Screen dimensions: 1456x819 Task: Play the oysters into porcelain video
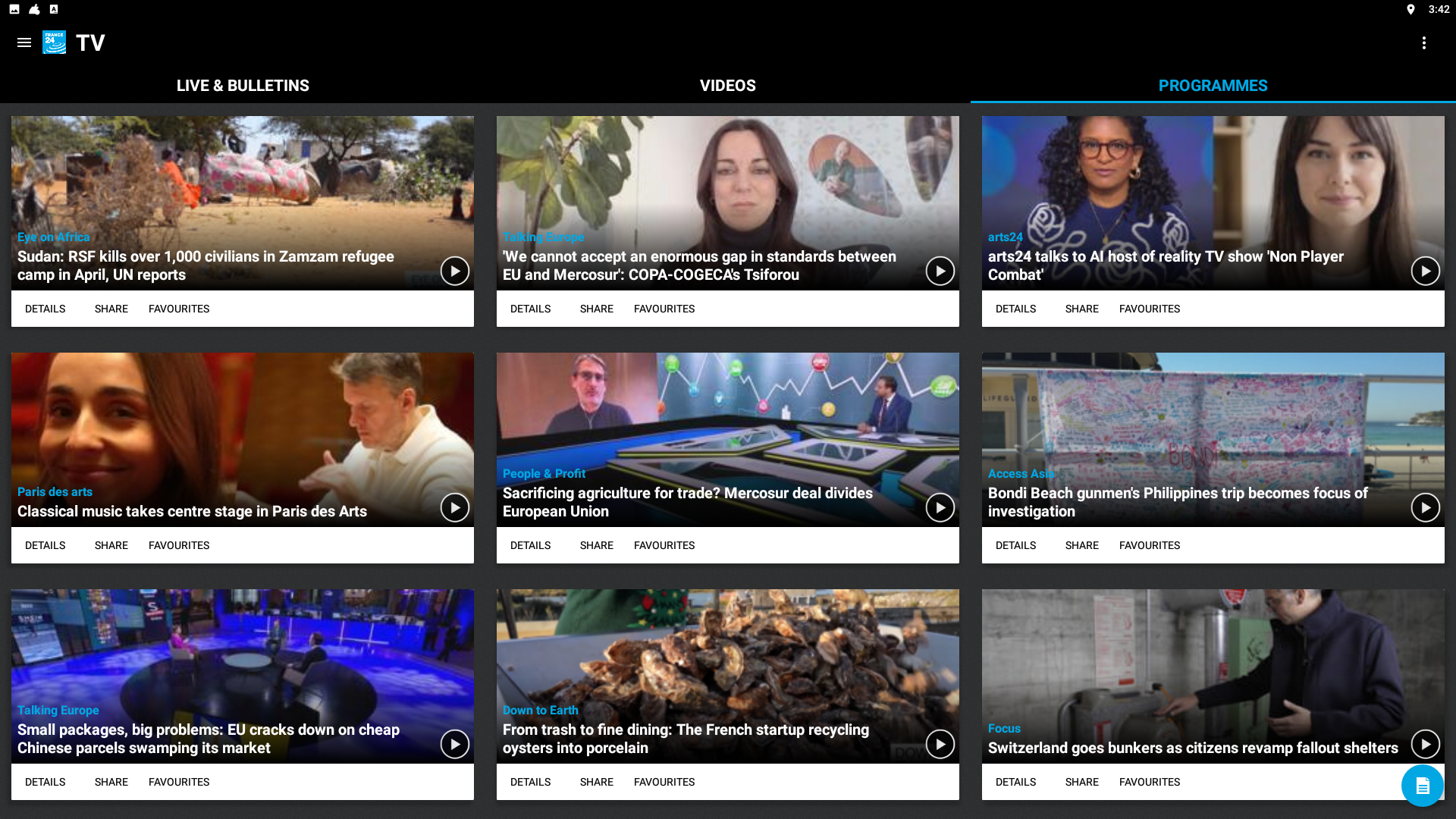(x=940, y=744)
